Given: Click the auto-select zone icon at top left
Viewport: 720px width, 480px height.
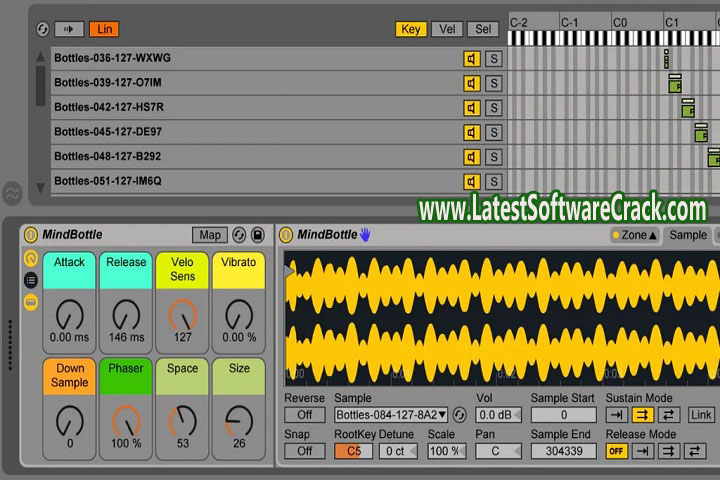Looking at the screenshot, I should click(41, 29).
